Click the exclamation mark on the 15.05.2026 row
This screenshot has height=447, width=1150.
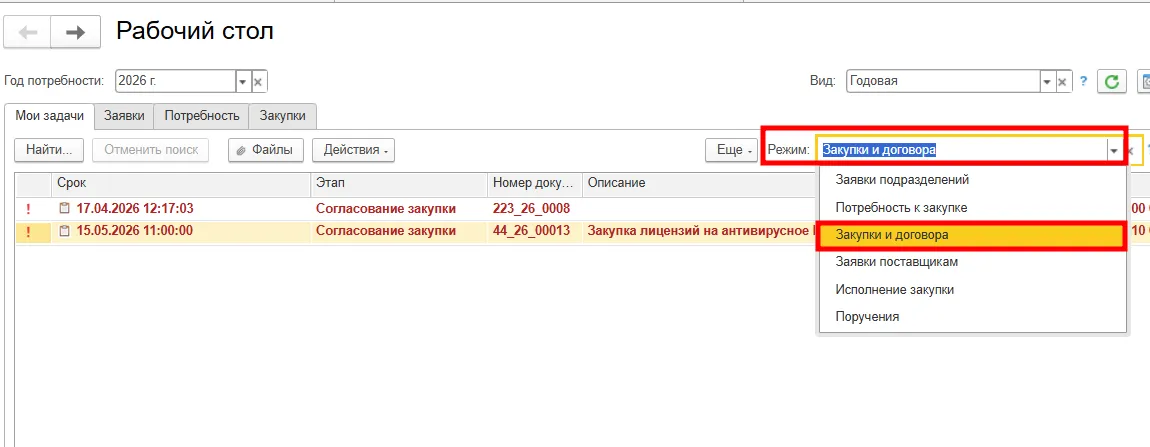28,233
